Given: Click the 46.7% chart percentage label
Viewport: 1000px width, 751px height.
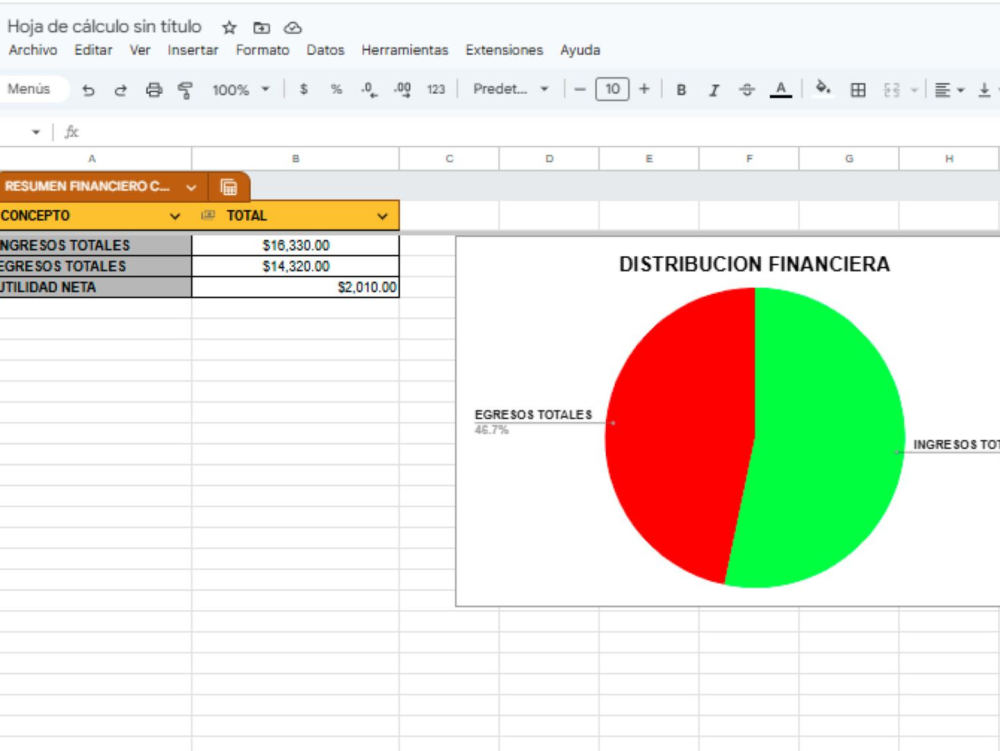Looking at the screenshot, I should [491, 430].
